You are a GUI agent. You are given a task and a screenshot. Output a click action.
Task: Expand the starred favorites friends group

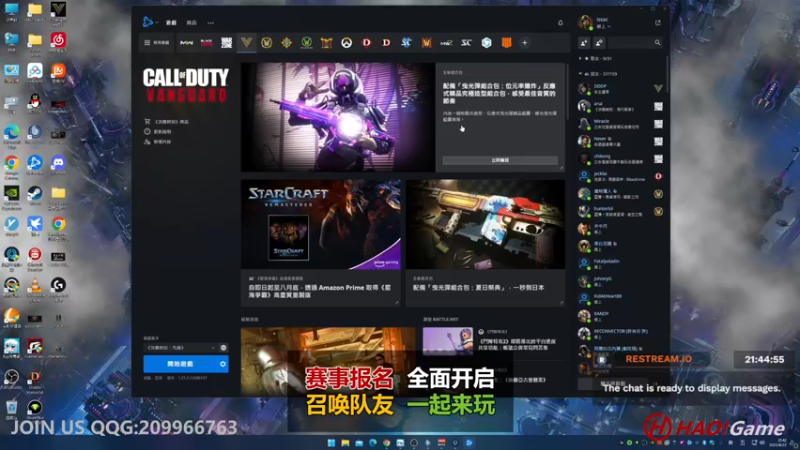tap(596, 59)
